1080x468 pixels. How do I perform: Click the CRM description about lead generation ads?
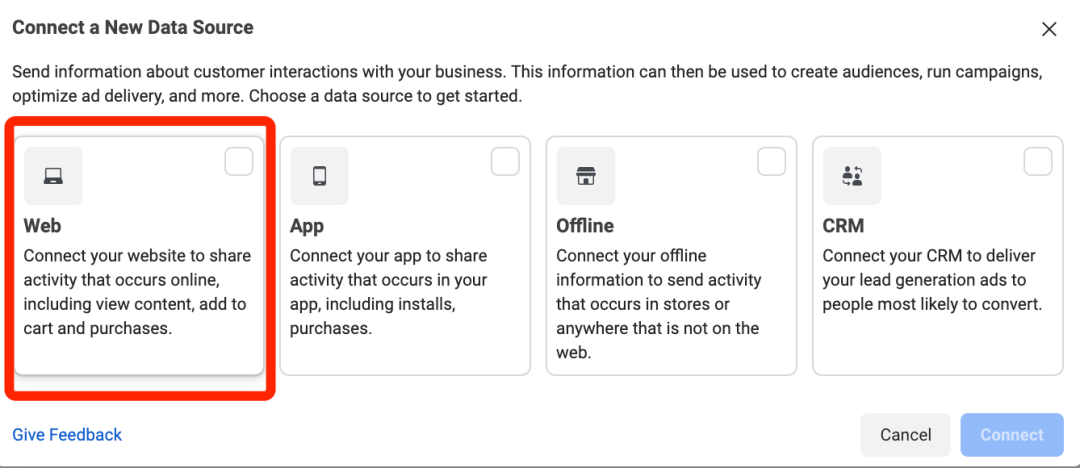coord(932,280)
